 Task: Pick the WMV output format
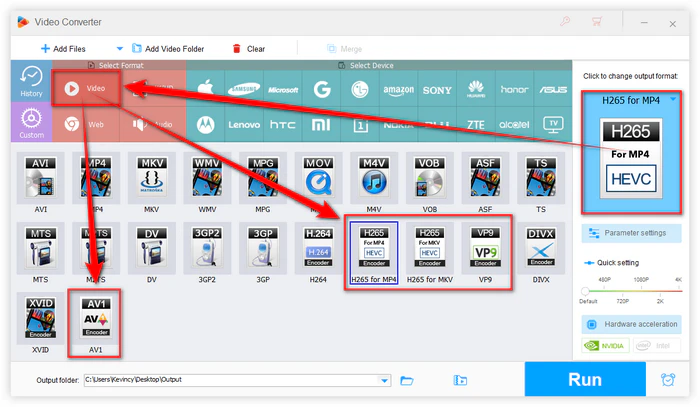click(207, 178)
